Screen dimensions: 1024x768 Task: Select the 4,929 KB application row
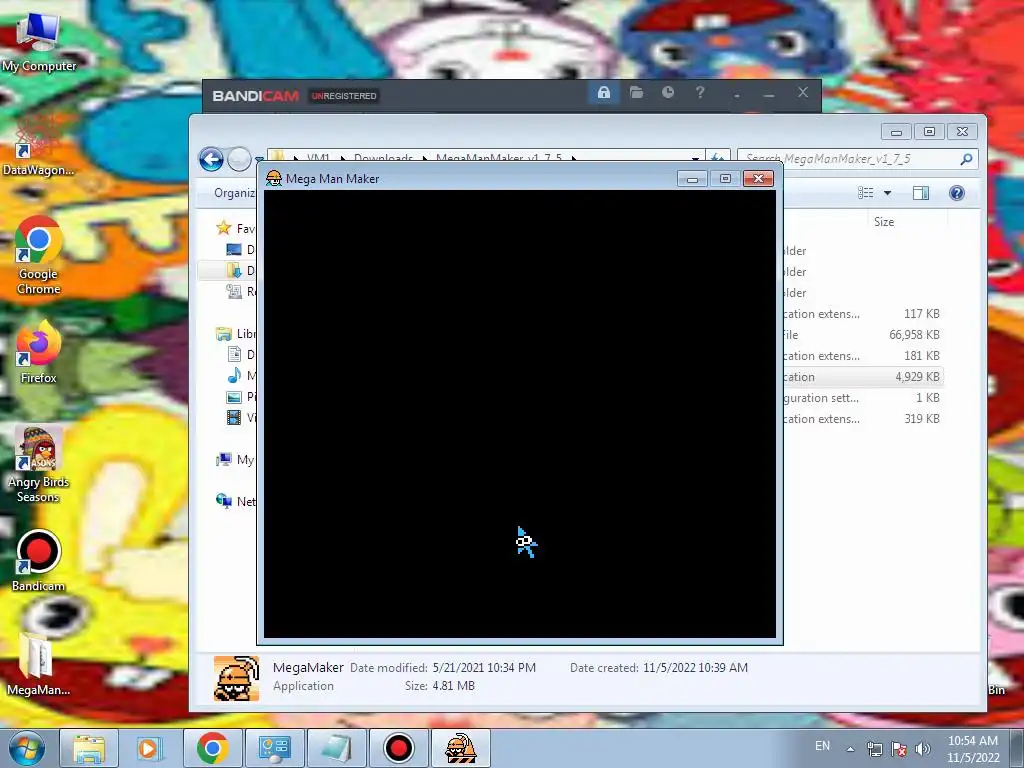(x=862, y=376)
